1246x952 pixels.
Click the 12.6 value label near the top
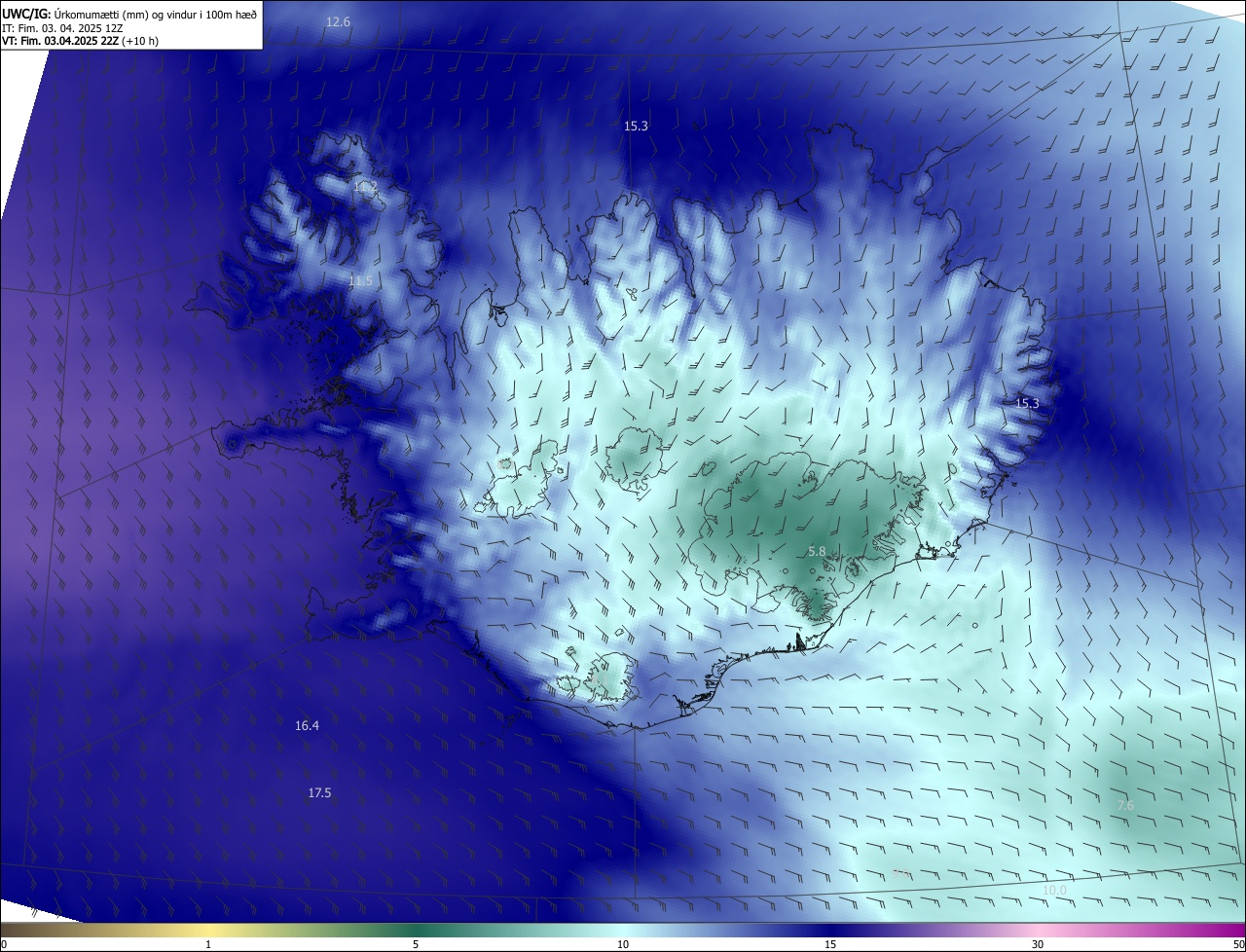pos(338,21)
